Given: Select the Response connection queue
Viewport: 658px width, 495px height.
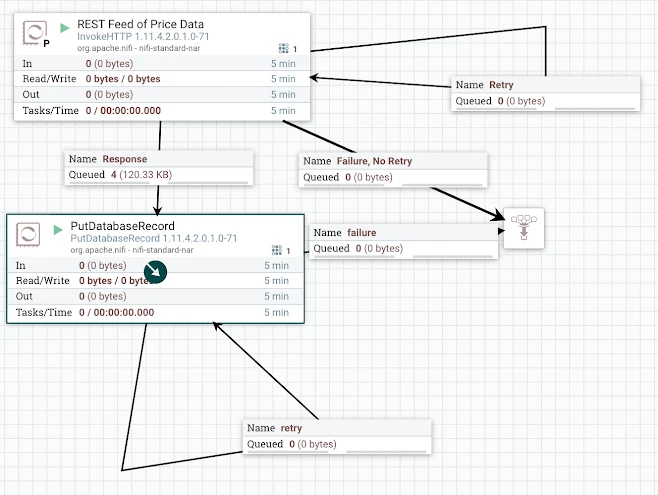Looking at the screenshot, I should [x=159, y=167].
